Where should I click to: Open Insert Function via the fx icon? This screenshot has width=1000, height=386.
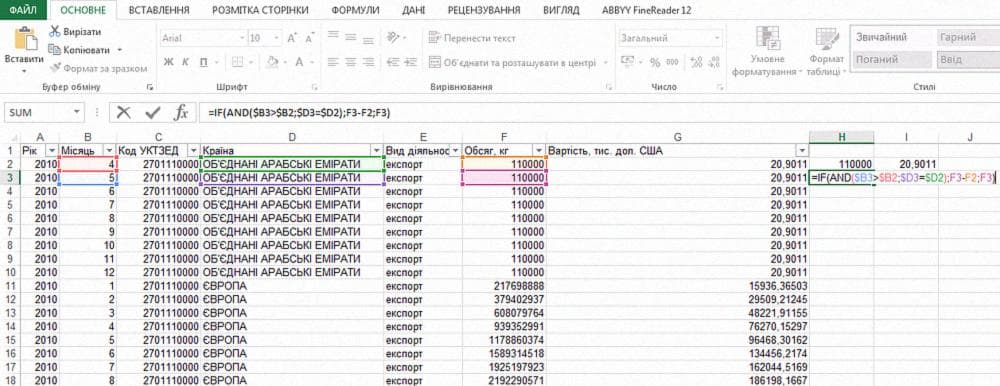click(x=181, y=113)
